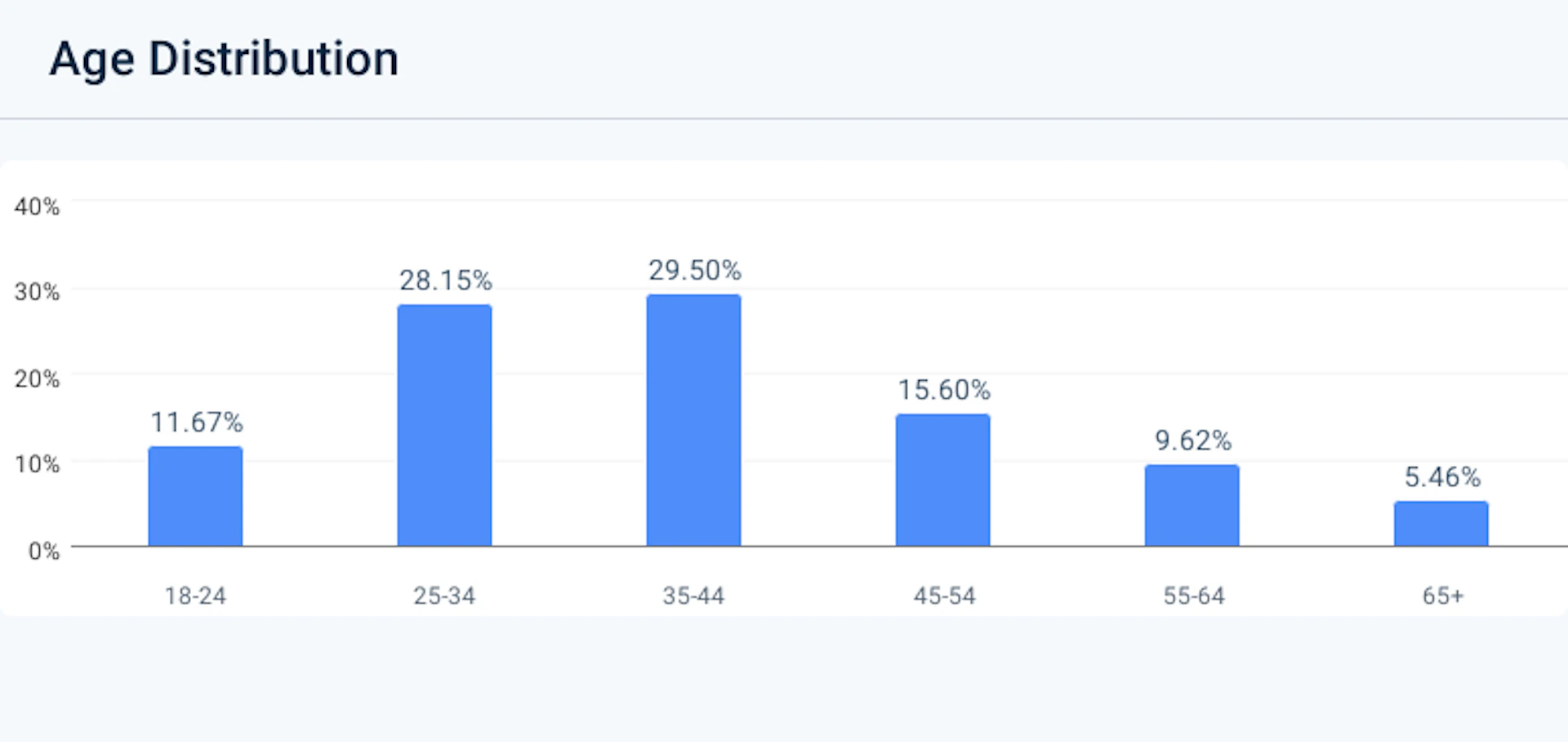Select the 28.15% data label
Image resolution: width=1568 pixels, height=742 pixels.
(446, 281)
